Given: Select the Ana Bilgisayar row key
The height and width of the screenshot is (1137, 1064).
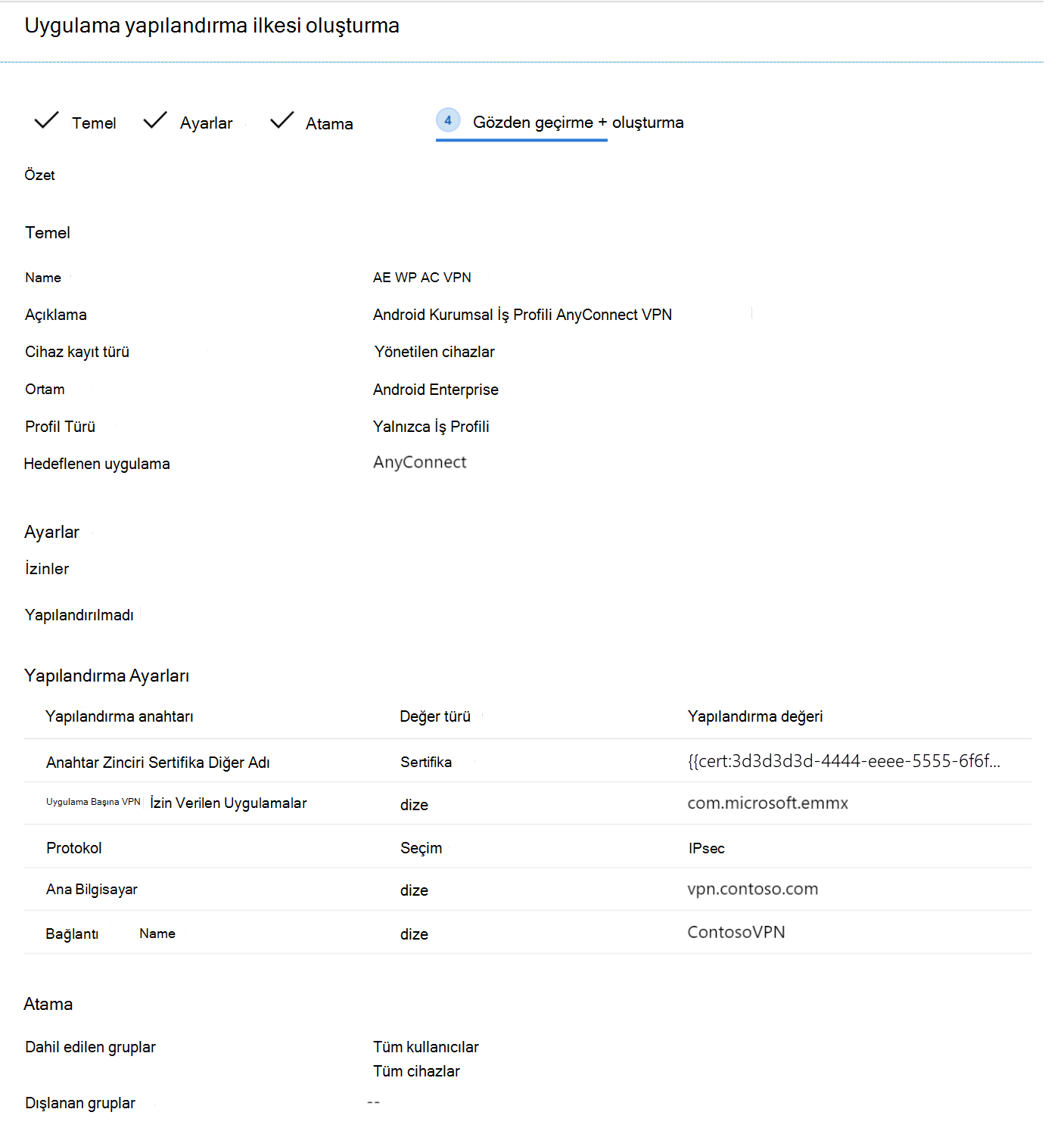Looking at the screenshot, I should pos(92,890).
